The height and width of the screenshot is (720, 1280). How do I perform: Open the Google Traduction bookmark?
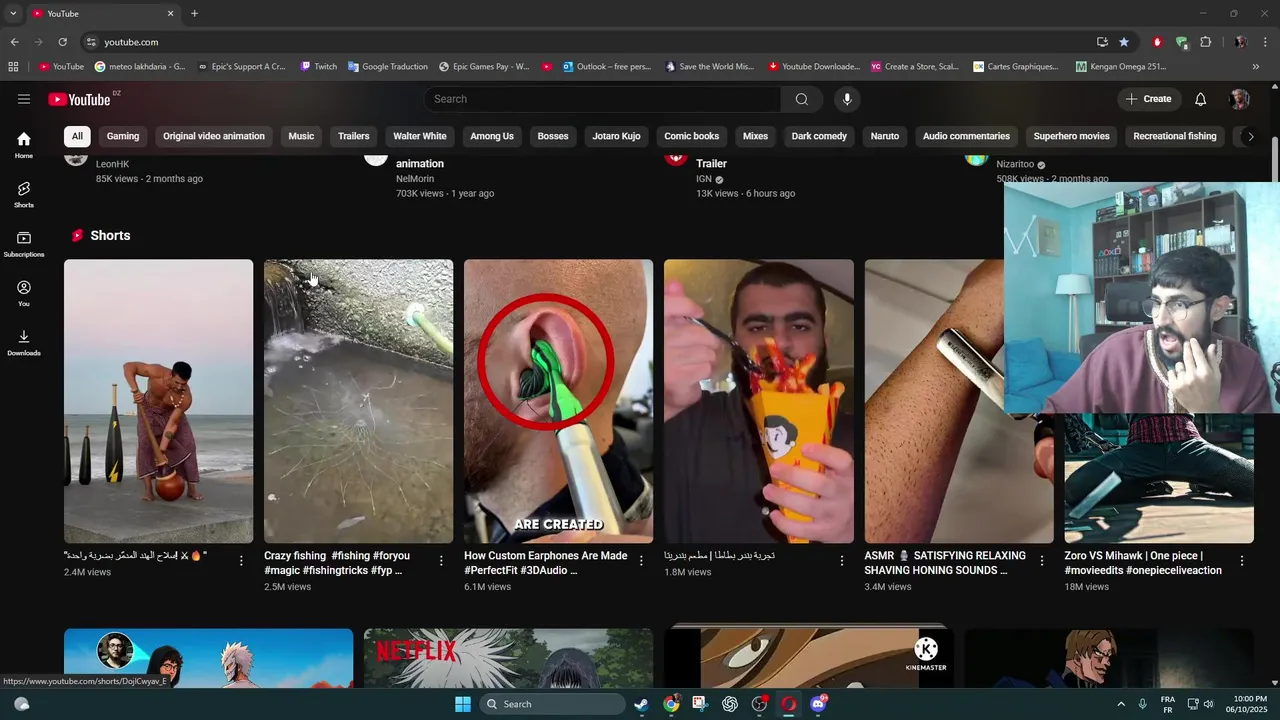click(388, 67)
